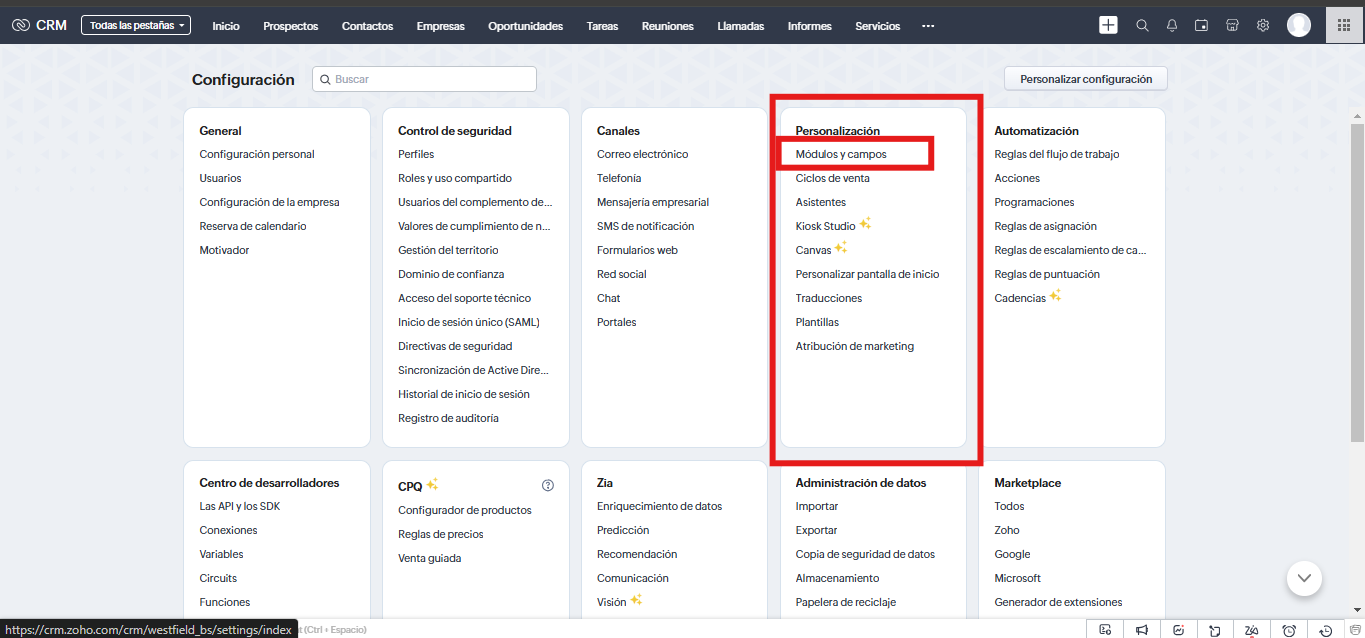Open the alarm clock reminders icon
The height and width of the screenshot is (638, 1365).
click(x=1289, y=630)
